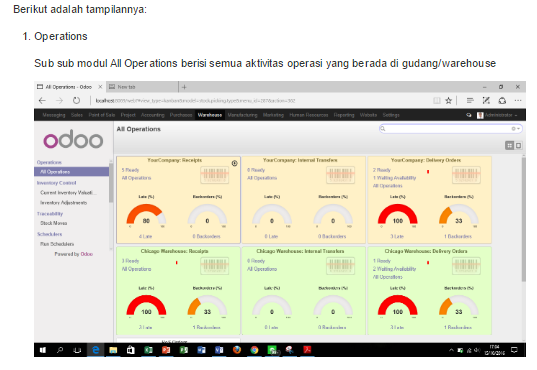The image size is (537, 370).
Task: Click 1 Waiting Availability on YourCompany Delivery Orders
Action: pyautogui.click(x=395, y=178)
